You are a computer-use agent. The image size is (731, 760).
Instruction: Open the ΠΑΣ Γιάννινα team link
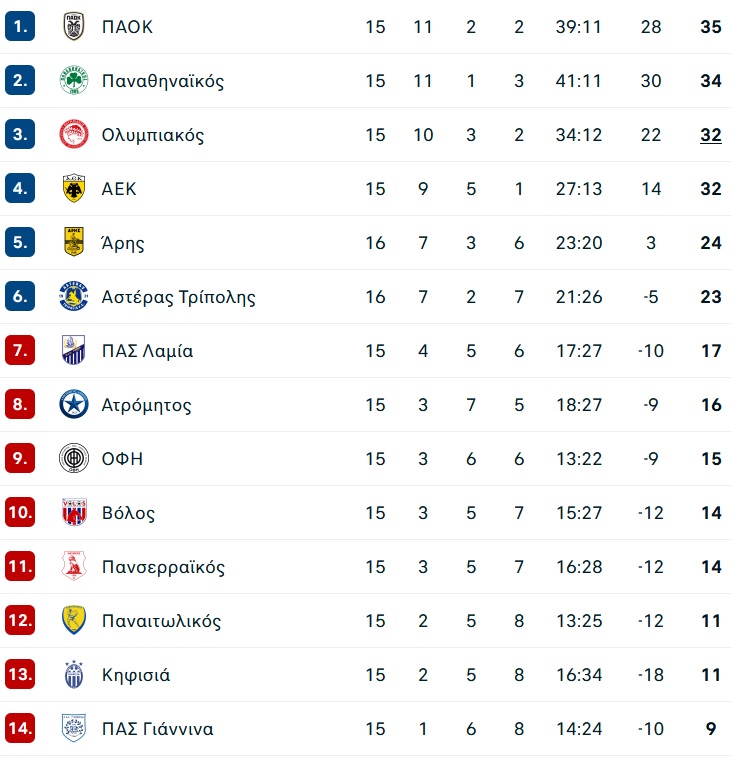click(158, 728)
